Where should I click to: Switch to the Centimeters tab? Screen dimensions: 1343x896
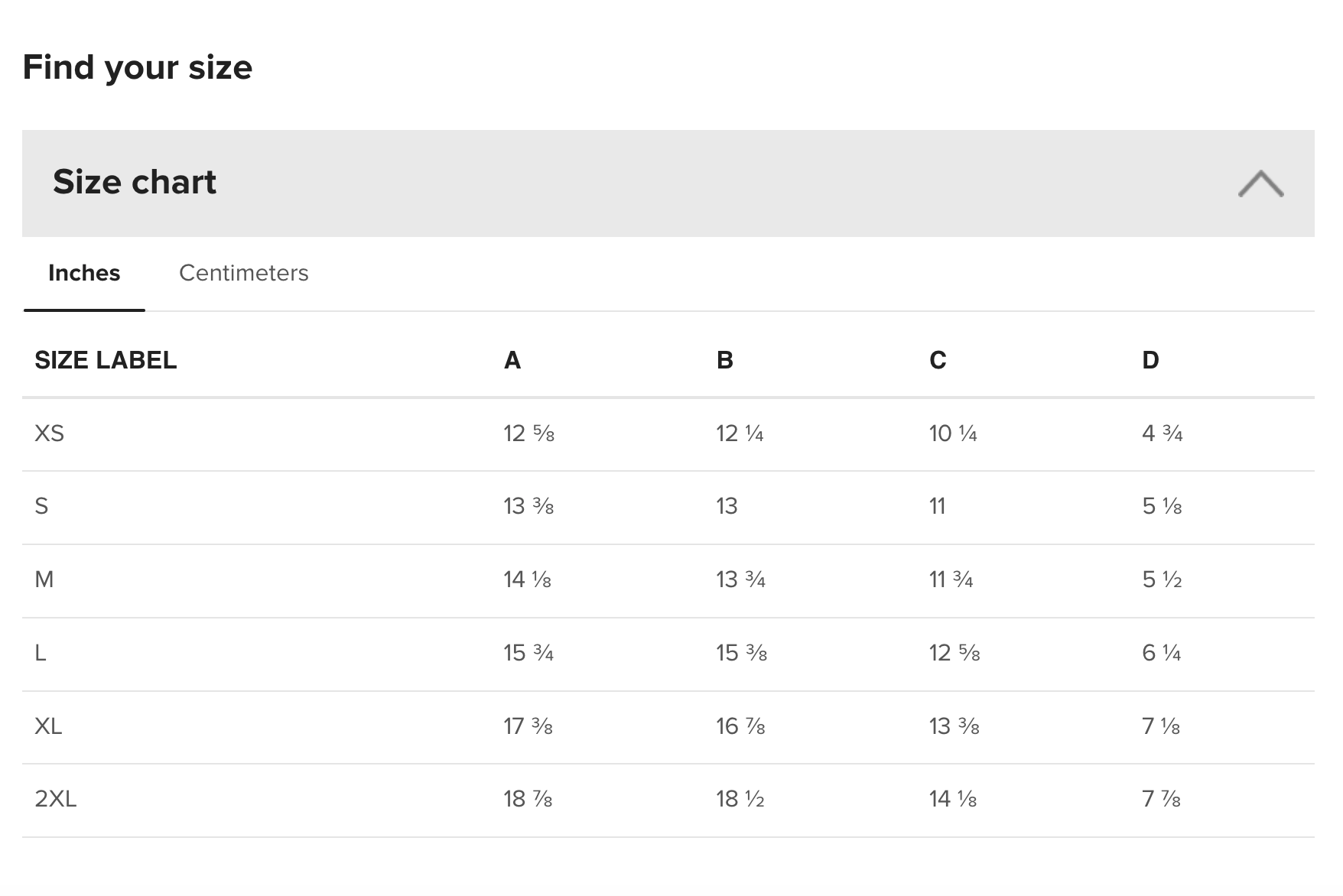click(243, 273)
